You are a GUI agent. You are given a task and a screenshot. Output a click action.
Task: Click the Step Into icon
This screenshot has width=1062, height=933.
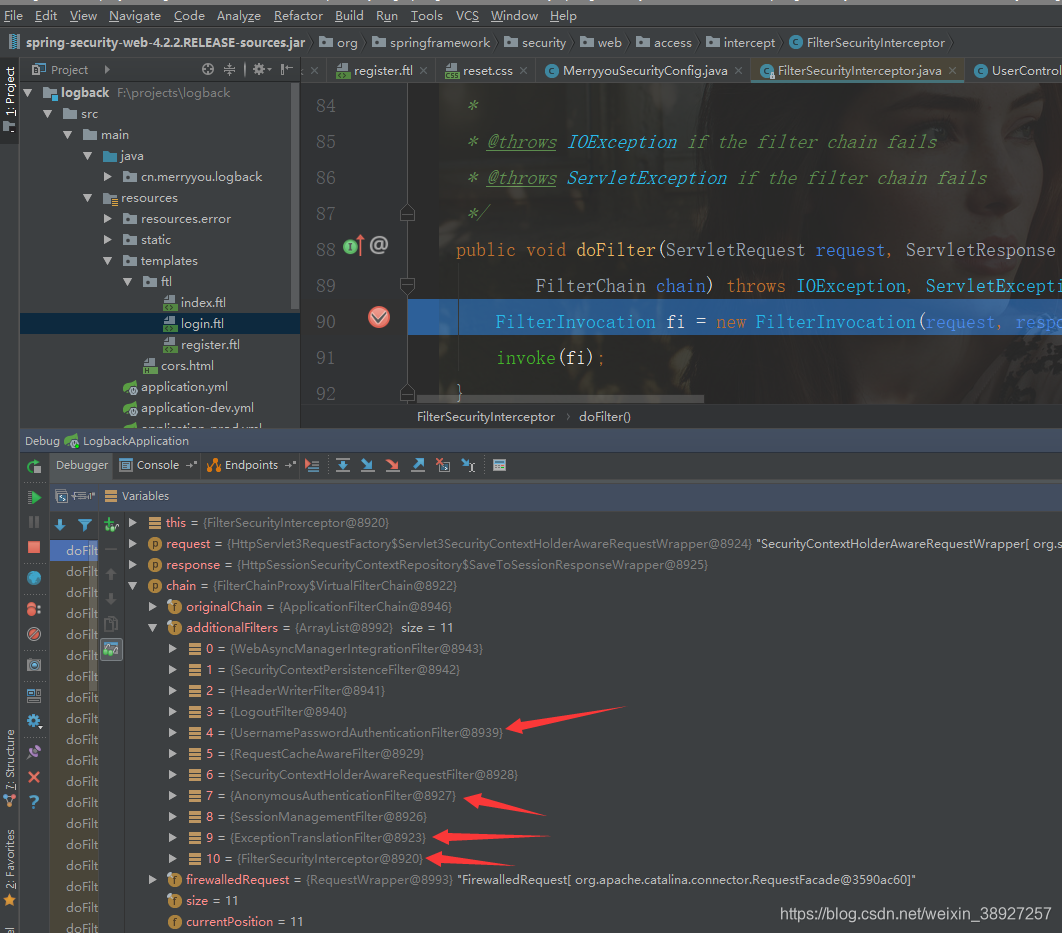click(368, 465)
